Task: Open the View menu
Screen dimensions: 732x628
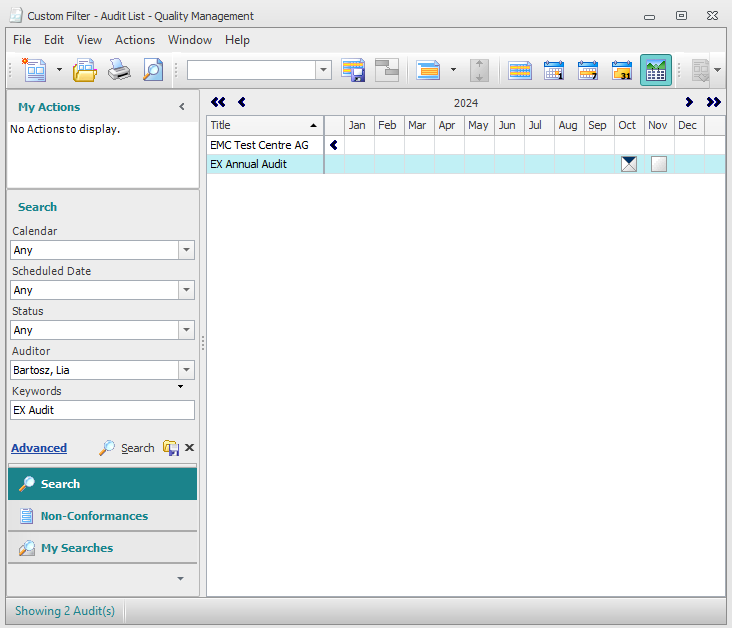Action: coord(90,40)
